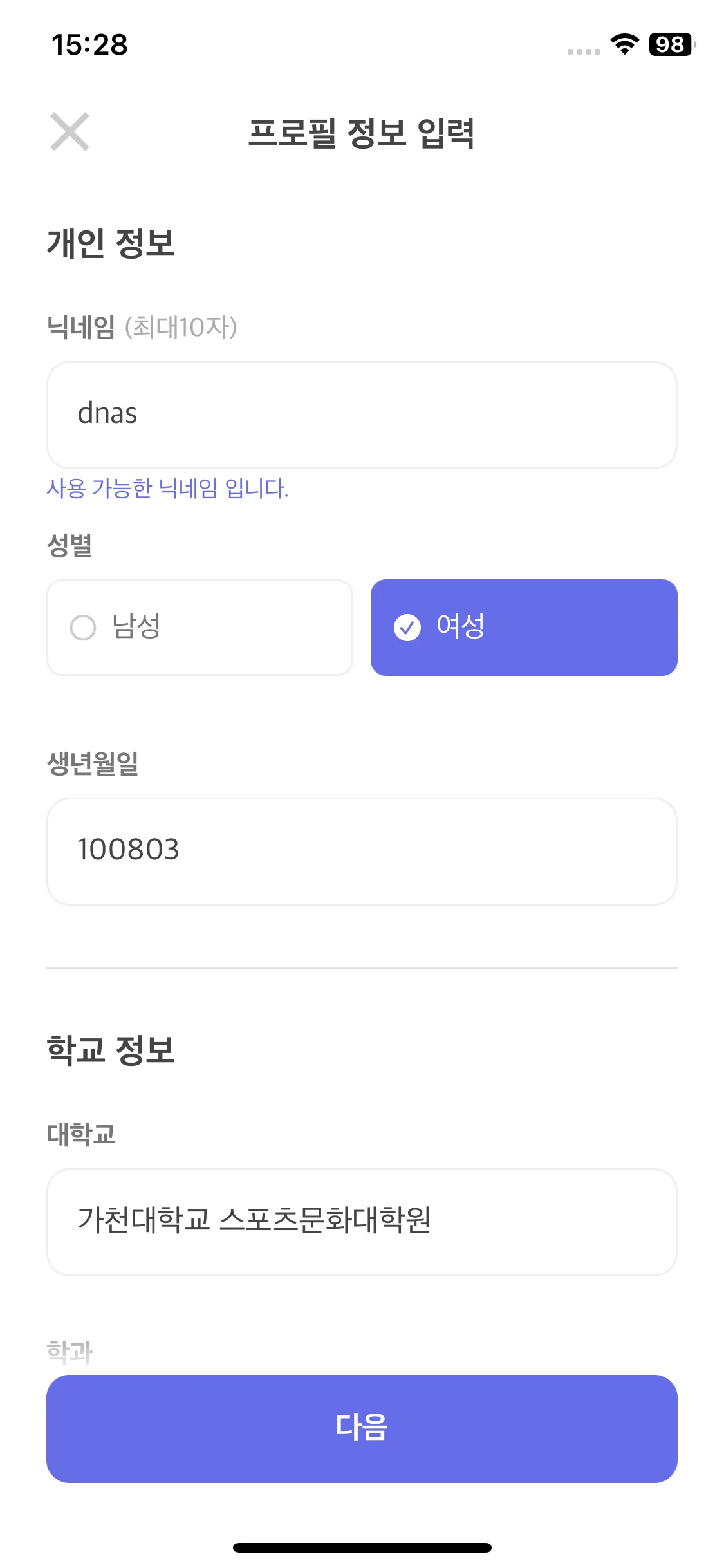Tap the empty radio circle beside 남성
This screenshot has width=724, height=1568.
tap(83, 628)
